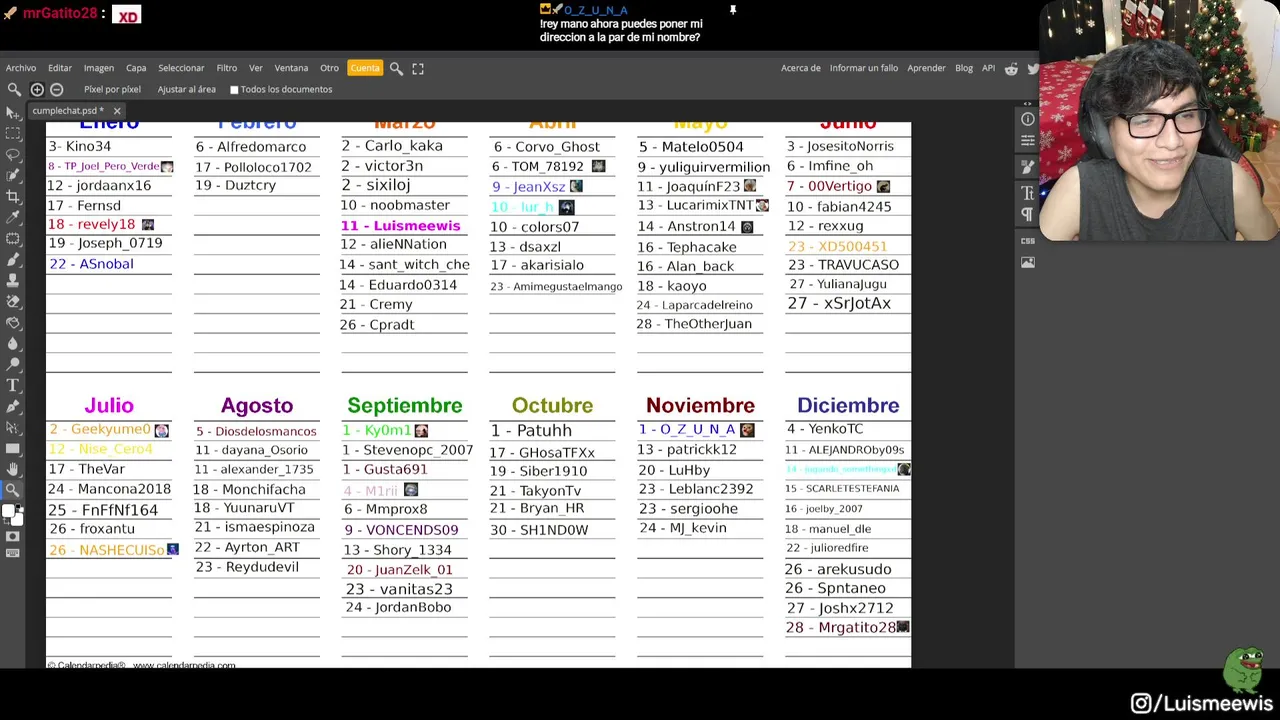
Task: Open the Informar un fallo link
Action: tap(864, 68)
